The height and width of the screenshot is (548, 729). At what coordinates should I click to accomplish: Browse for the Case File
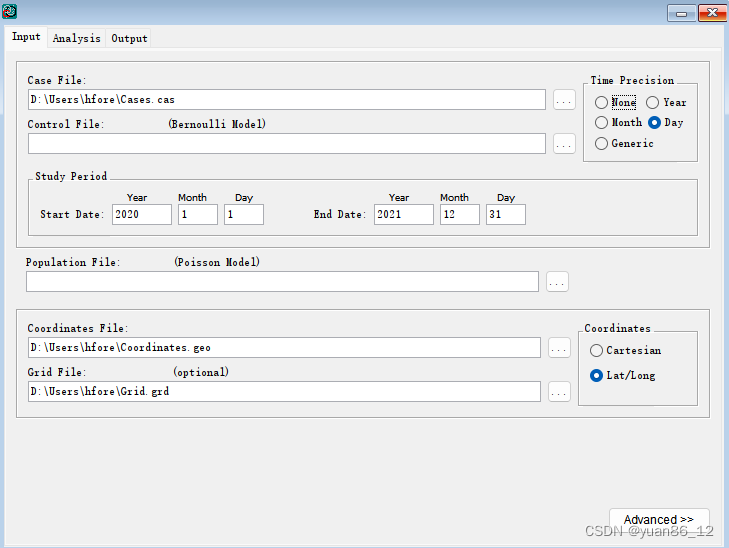tap(564, 100)
